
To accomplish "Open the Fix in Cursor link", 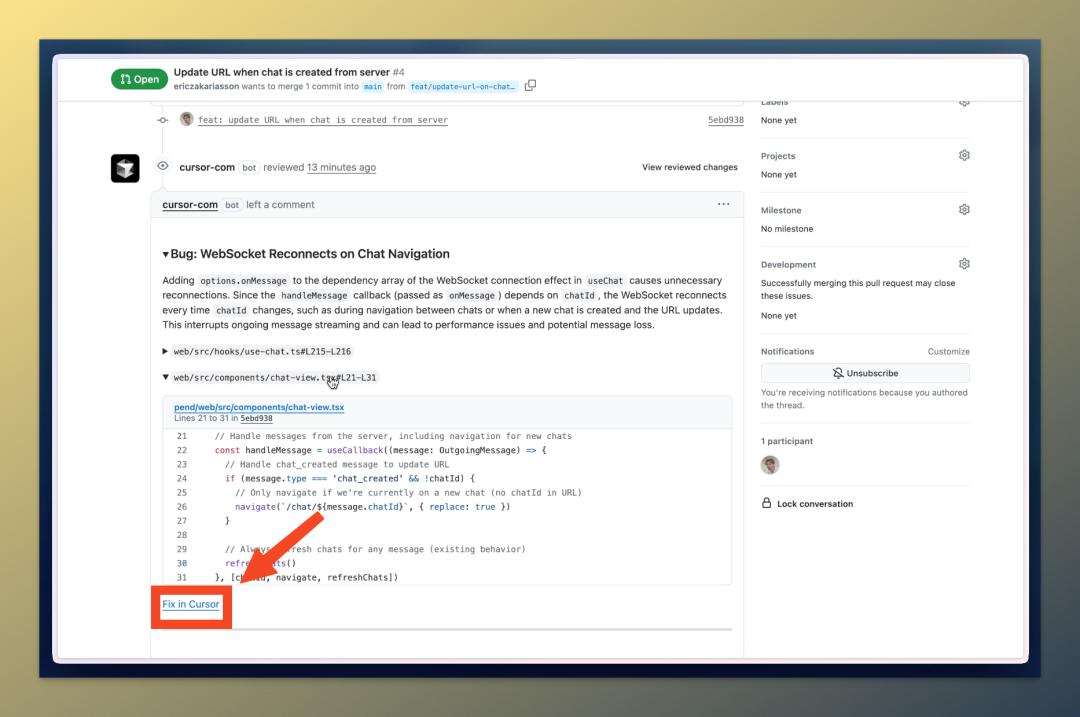I will pyautogui.click(x=191, y=604).
